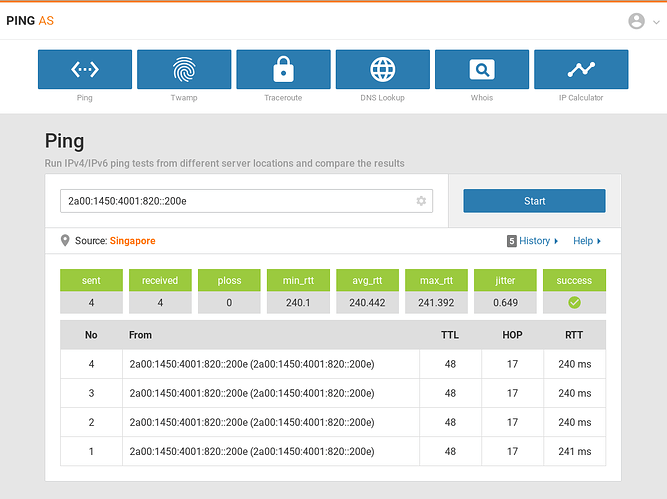The width and height of the screenshot is (667, 499).
Task: Open ping settings gear in address field
Action: coord(421,201)
